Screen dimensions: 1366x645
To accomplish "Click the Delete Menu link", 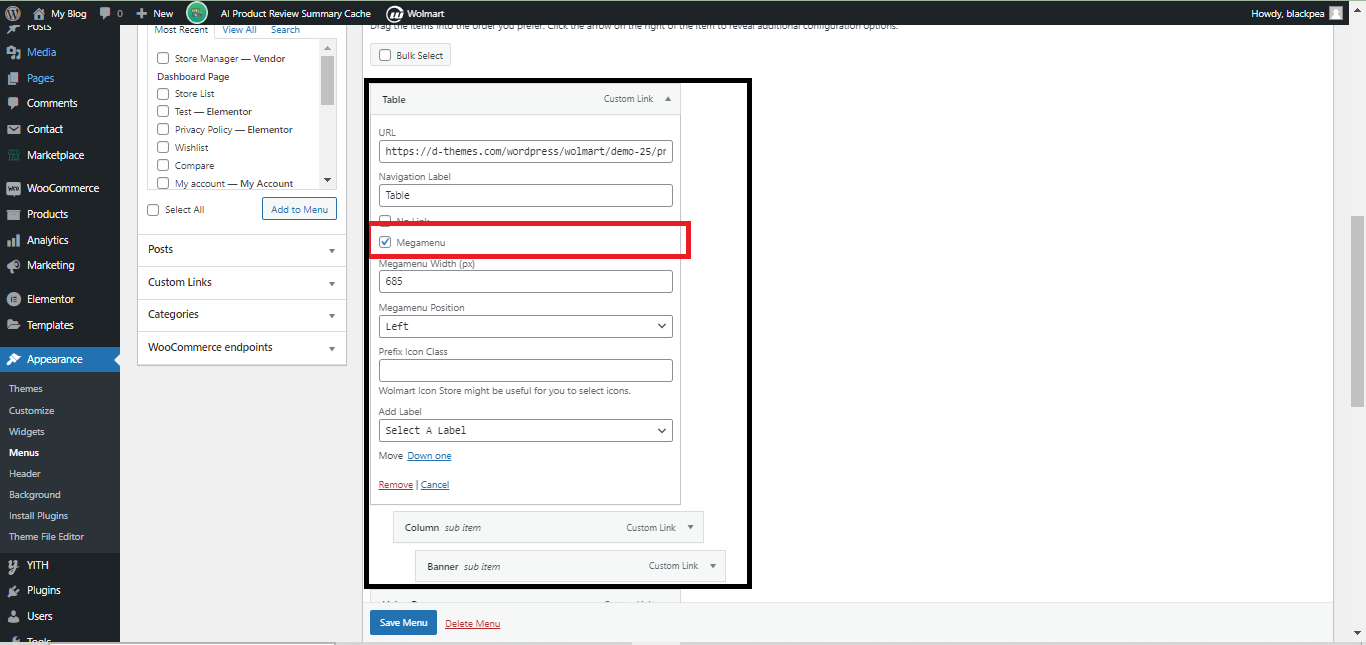I will [473, 624].
